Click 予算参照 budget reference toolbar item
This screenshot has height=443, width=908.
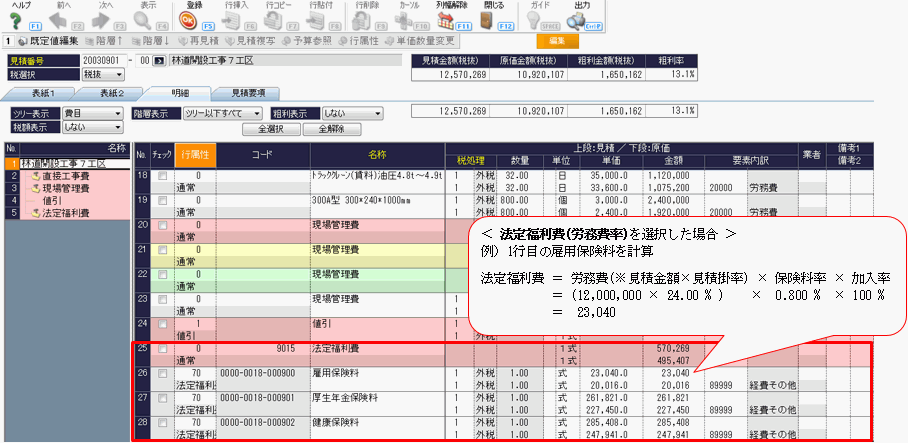point(307,41)
